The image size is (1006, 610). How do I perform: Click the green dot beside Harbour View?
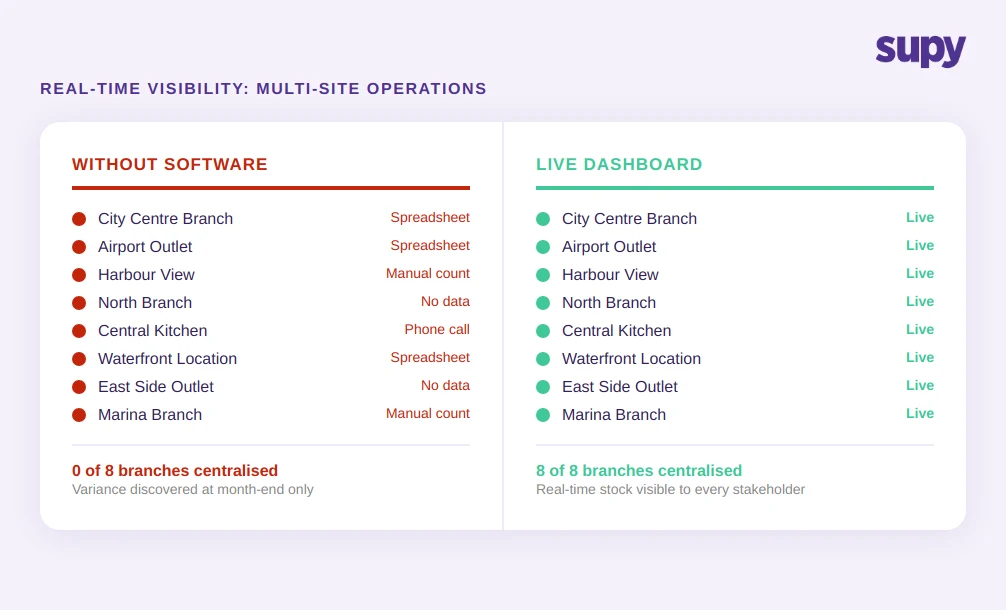coord(543,275)
